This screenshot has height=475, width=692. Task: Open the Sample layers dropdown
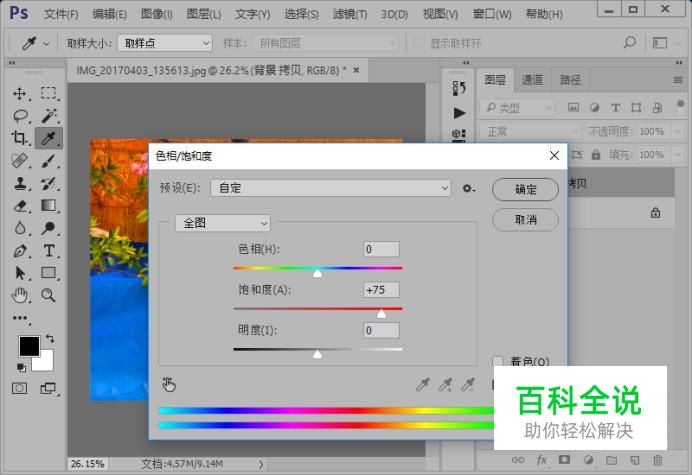coord(325,43)
